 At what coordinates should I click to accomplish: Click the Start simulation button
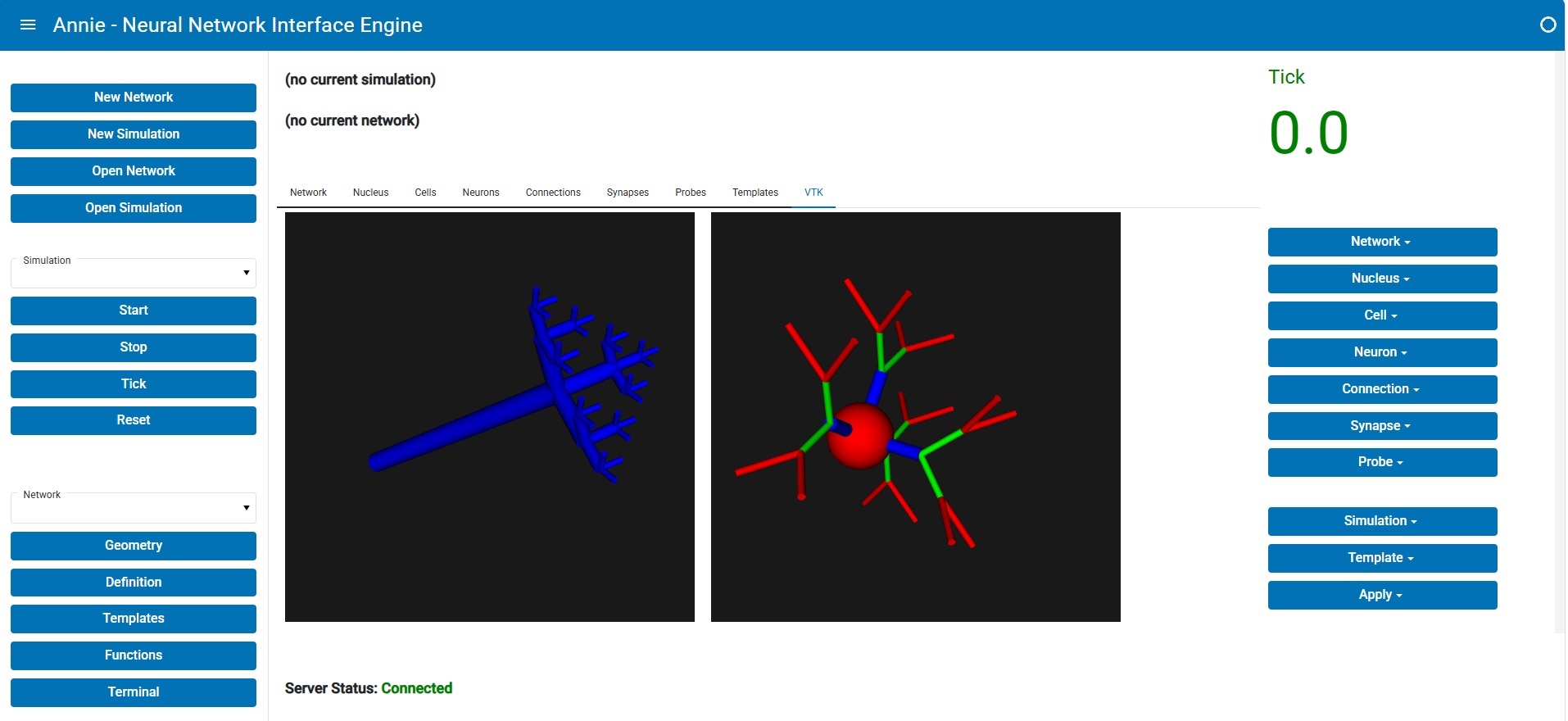point(134,311)
